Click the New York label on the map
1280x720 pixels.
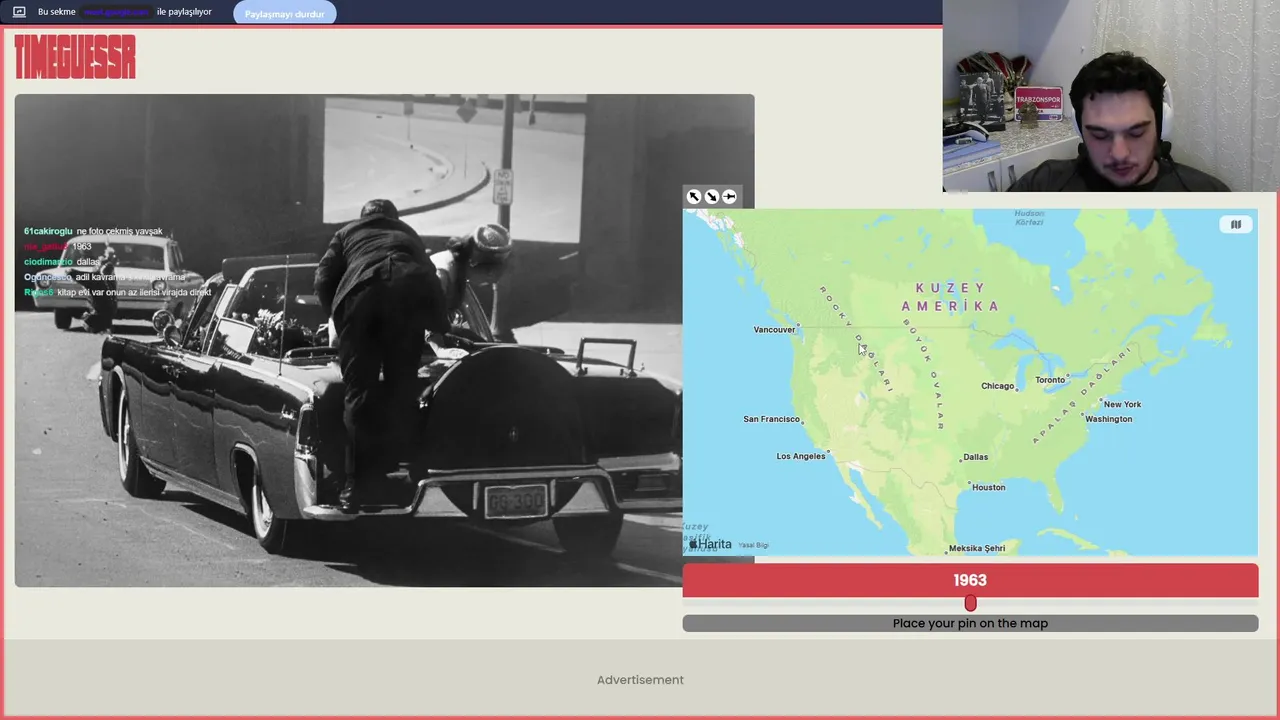tap(1122, 404)
